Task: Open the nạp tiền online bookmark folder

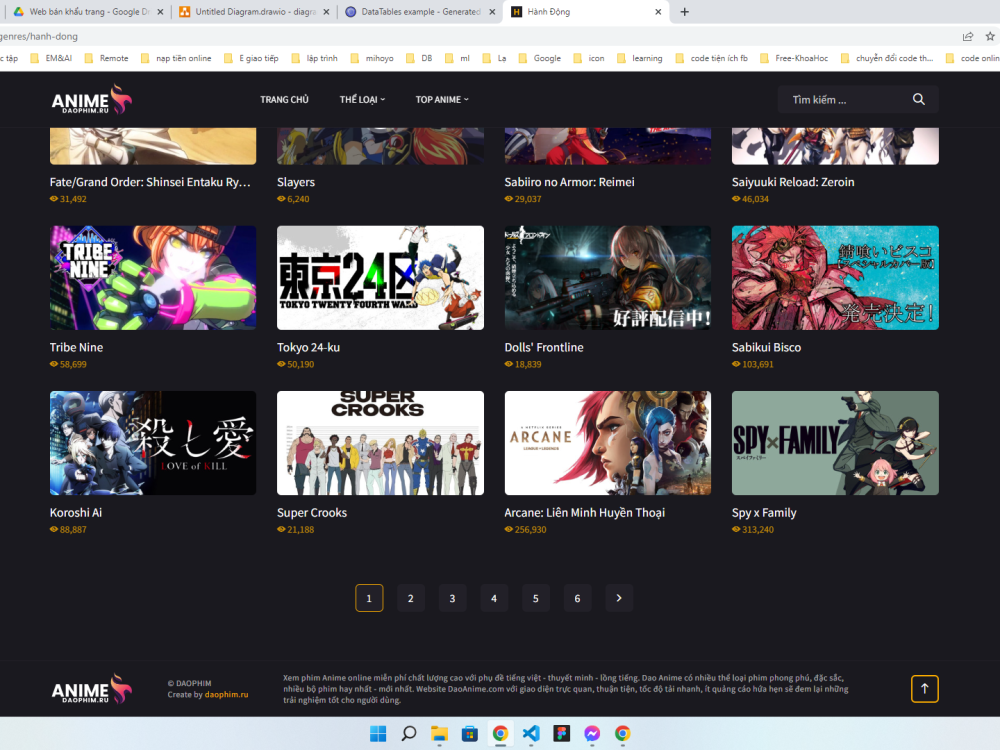Action: (x=177, y=58)
